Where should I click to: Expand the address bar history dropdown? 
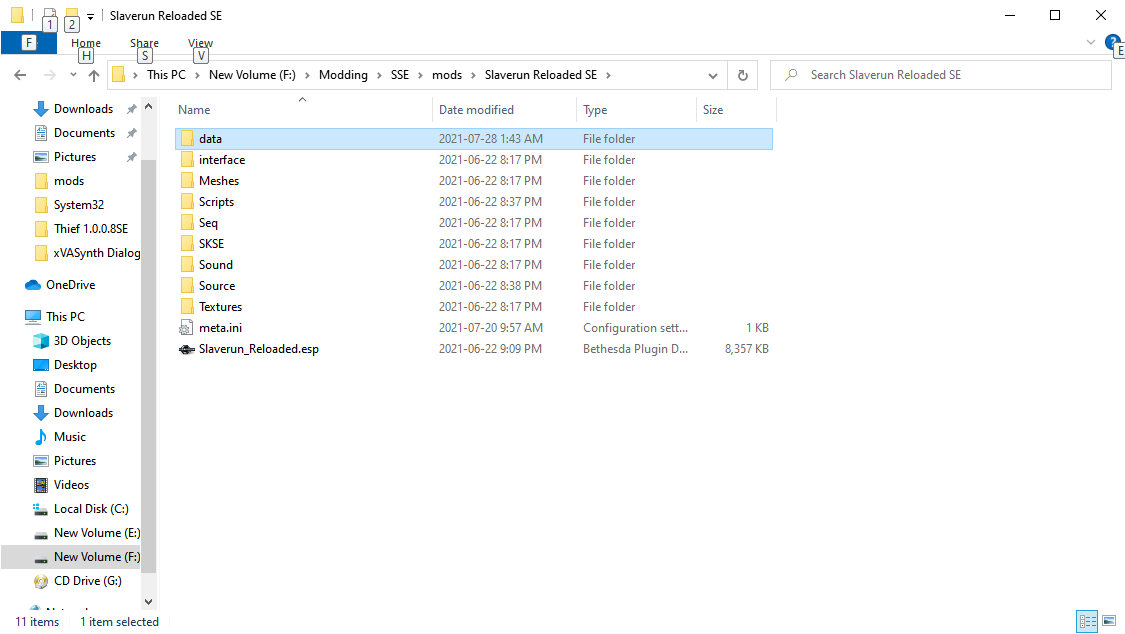[712, 75]
